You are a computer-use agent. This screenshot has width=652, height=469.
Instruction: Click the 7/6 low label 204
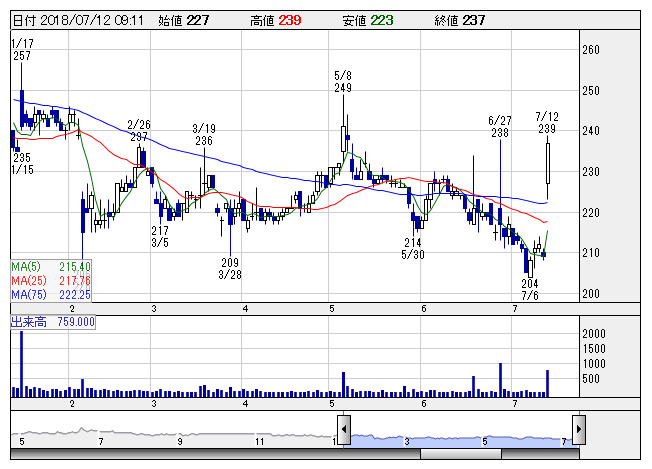pos(530,284)
